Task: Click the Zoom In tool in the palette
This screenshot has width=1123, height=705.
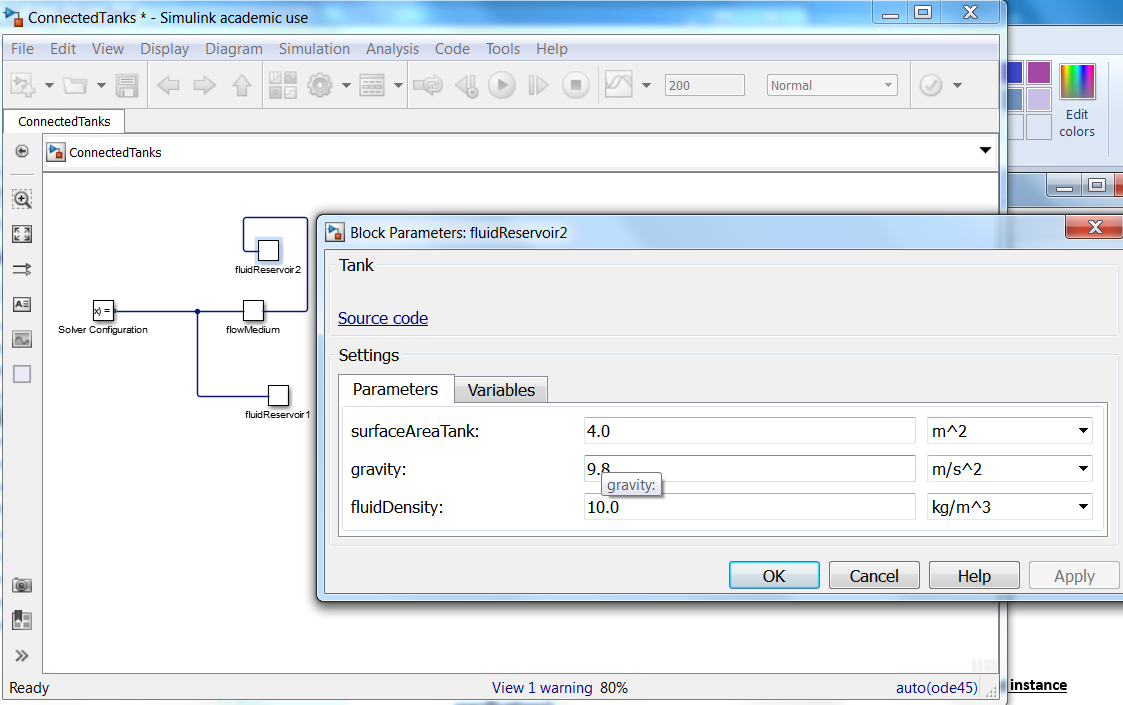Action: pyautogui.click(x=22, y=199)
